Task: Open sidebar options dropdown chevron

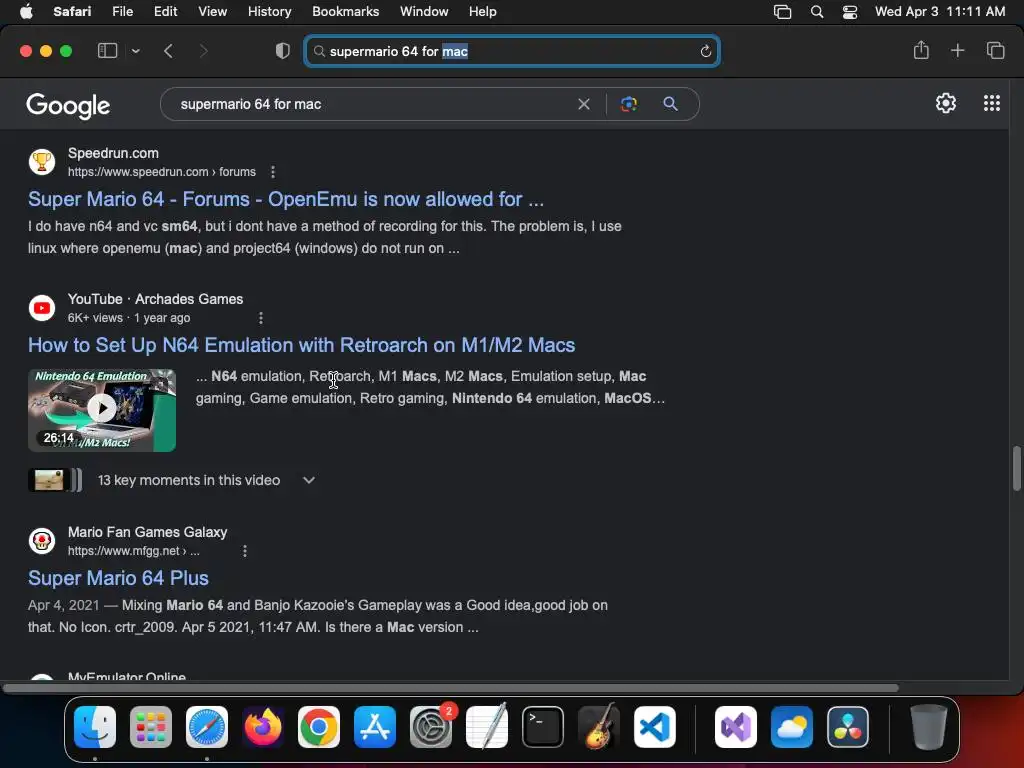Action: pyautogui.click(x=135, y=51)
